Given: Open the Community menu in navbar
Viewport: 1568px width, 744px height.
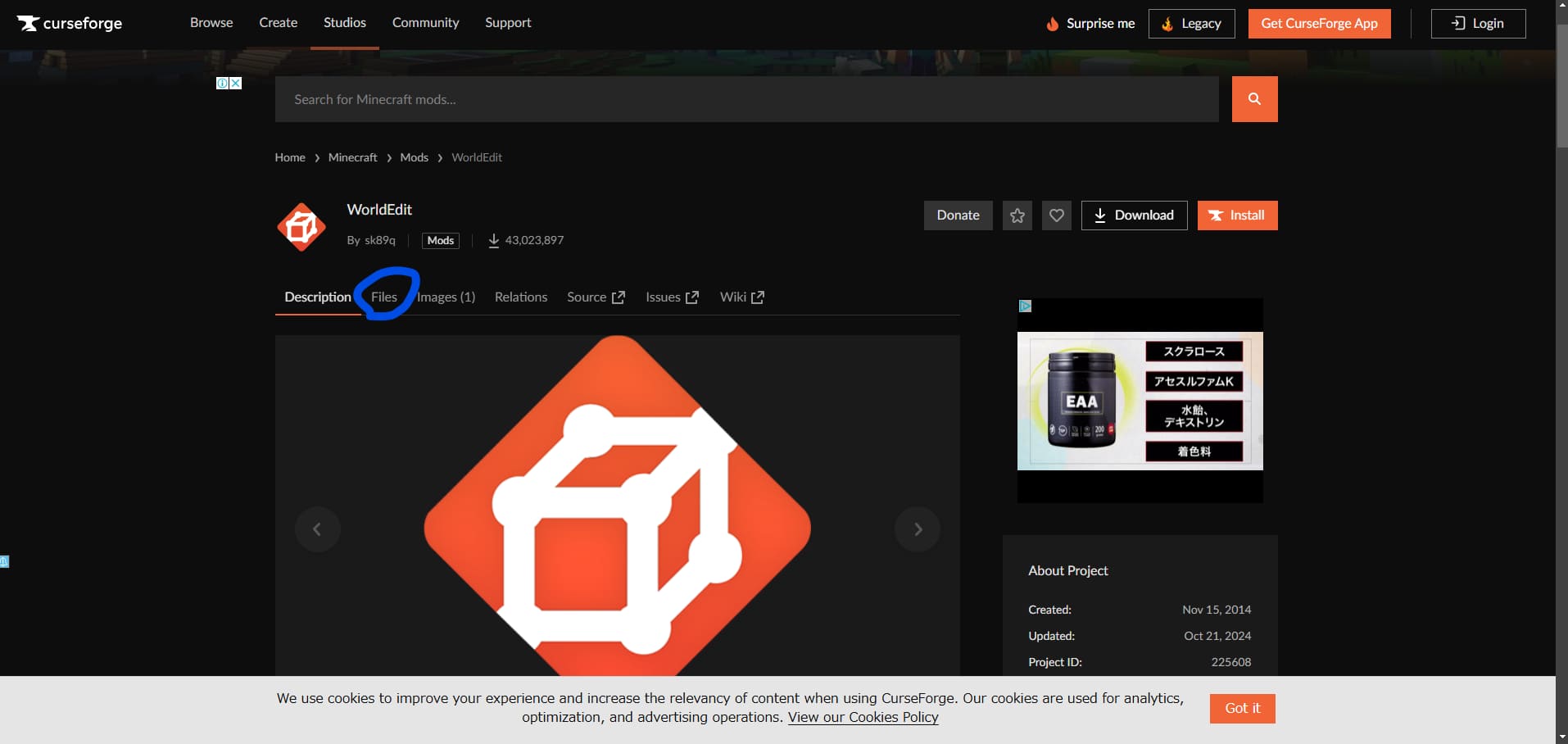Looking at the screenshot, I should click(x=425, y=23).
